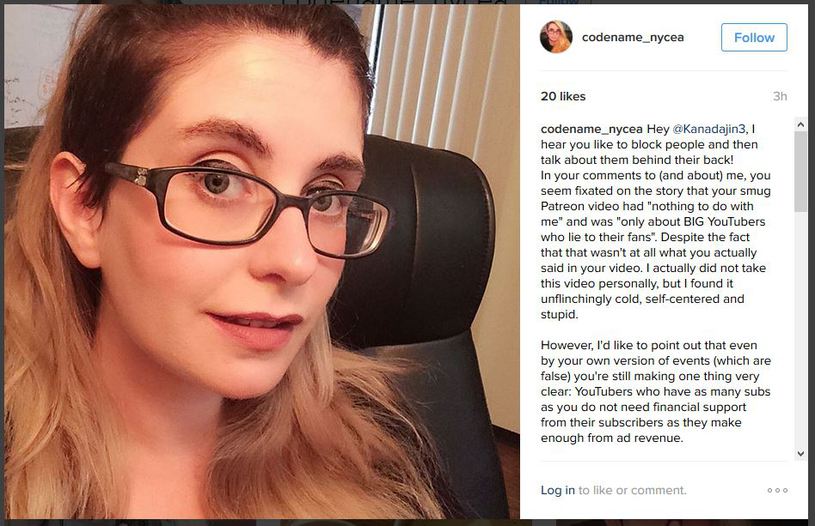The width and height of the screenshot is (815, 526).
Task: View the 20 likes list
Action: [x=563, y=96]
